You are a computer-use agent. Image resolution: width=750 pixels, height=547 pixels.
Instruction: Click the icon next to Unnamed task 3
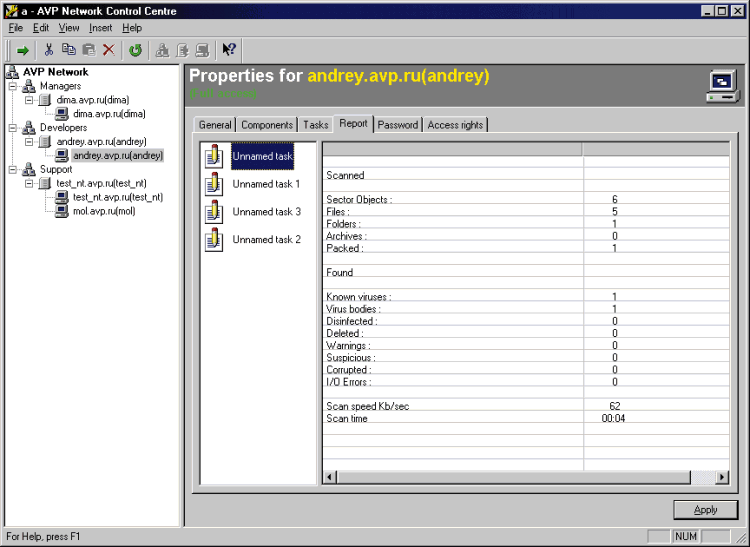pyautogui.click(x=214, y=212)
